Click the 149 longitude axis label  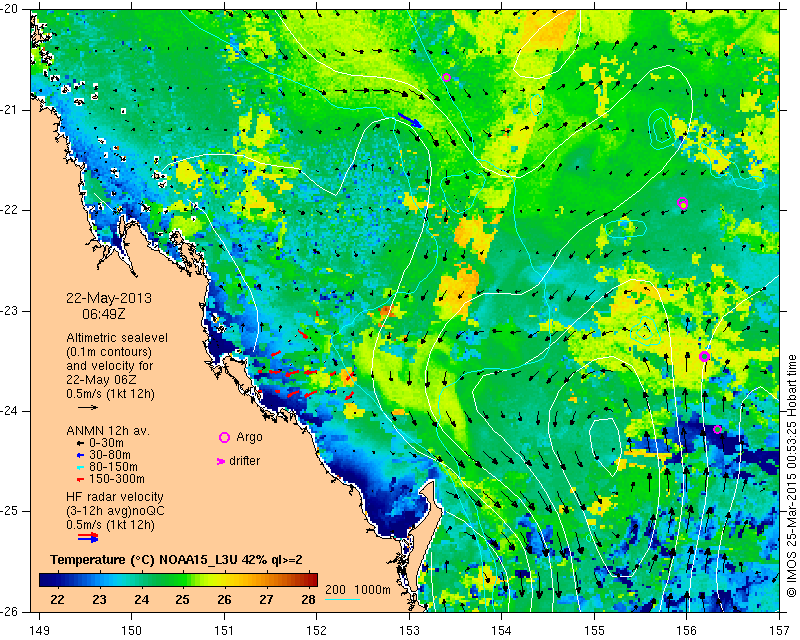click(40, 631)
